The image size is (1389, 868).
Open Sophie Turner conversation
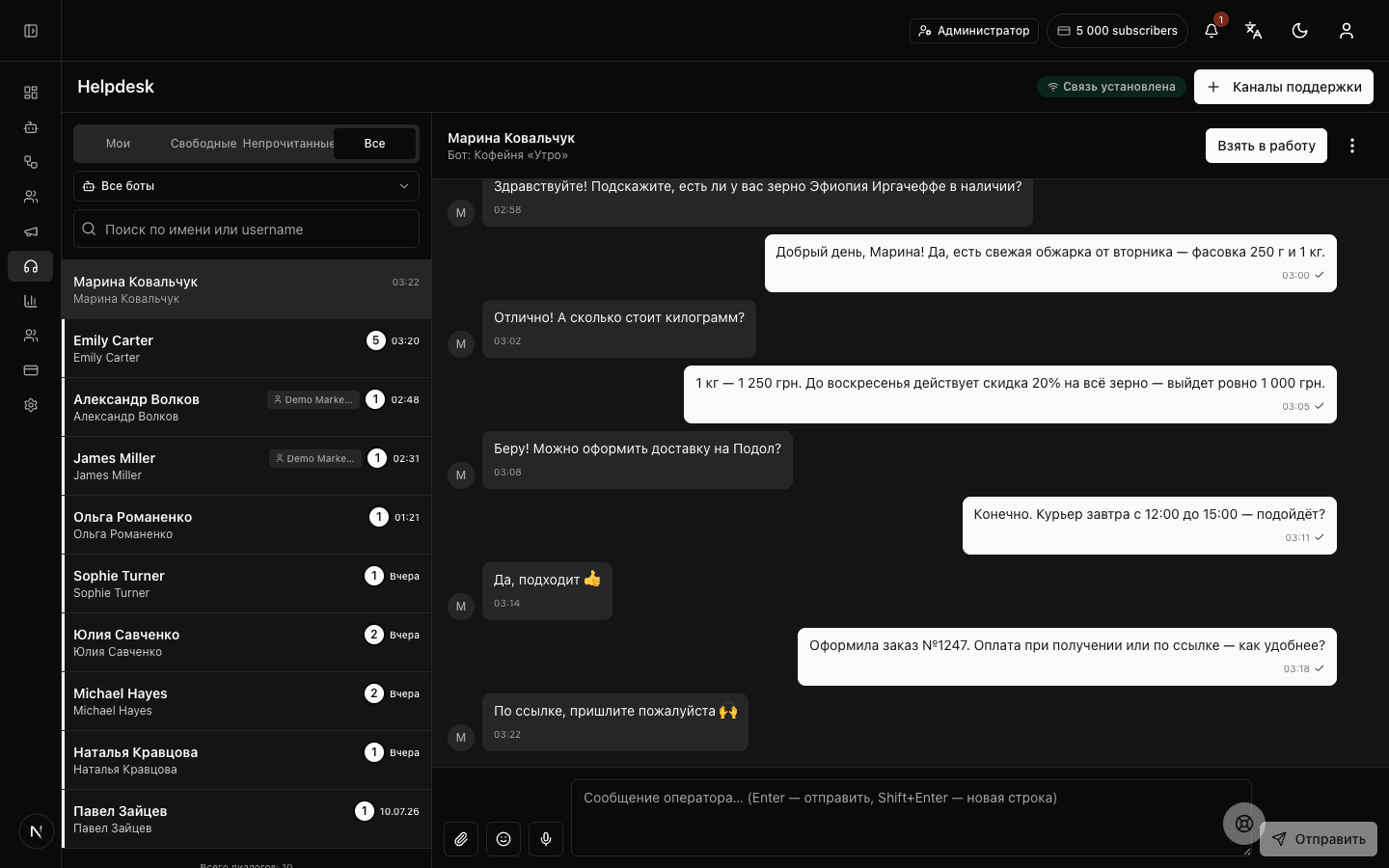246,583
